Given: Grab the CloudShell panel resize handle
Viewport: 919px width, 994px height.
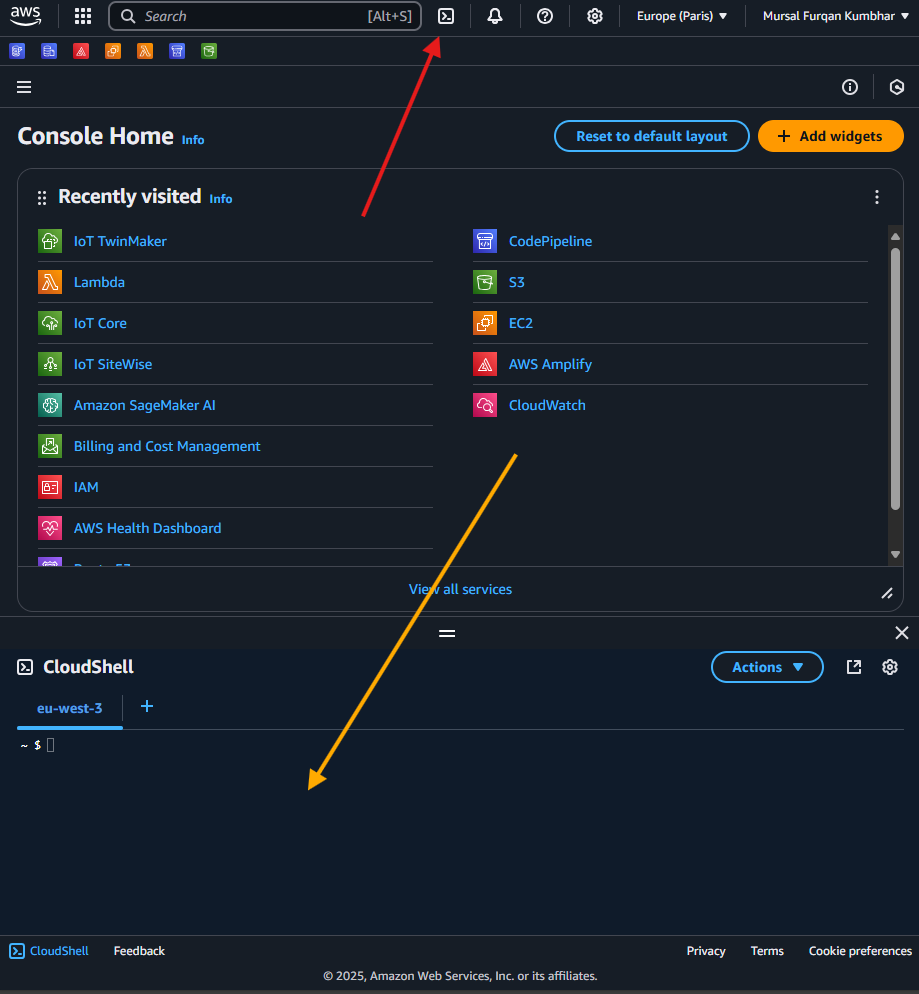Looking at the screenshot, I should [x=447, y=633].
